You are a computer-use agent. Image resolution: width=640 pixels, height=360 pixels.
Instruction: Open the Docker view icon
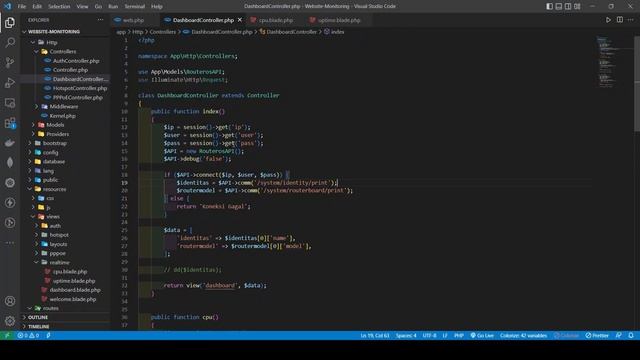[x=10, y=142]
